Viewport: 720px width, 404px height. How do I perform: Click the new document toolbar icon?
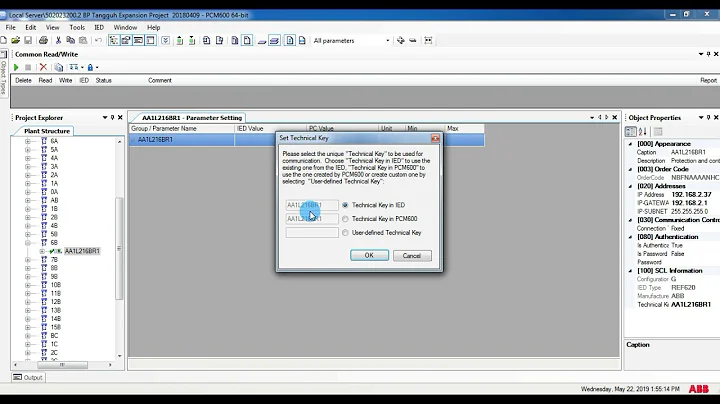(x=4, y=40)
